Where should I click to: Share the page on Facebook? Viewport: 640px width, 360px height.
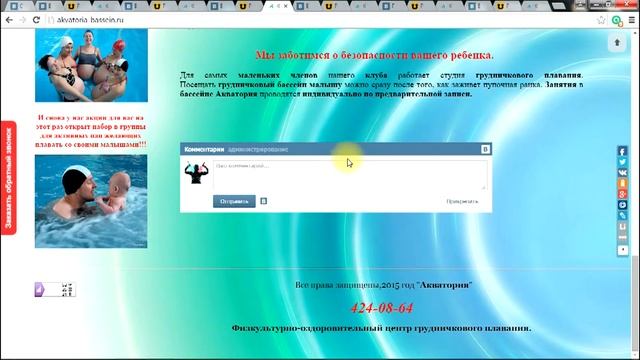(x=622, y=151)
